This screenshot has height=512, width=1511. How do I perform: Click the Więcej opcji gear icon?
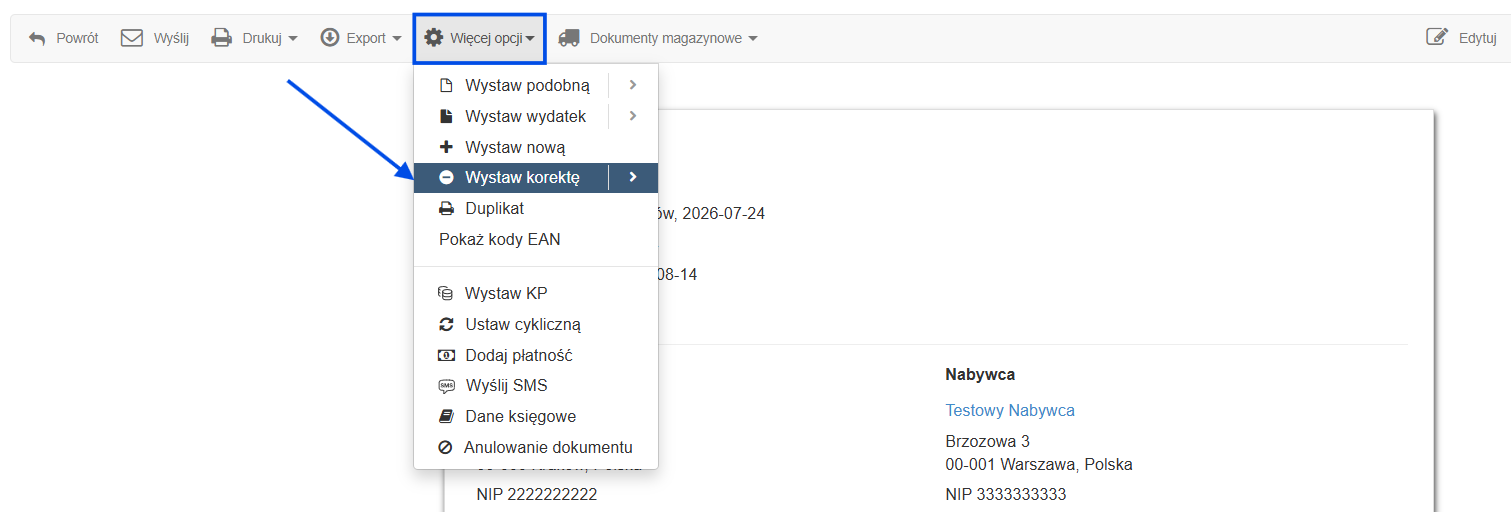pyautogui.click(x=433, y=38)
